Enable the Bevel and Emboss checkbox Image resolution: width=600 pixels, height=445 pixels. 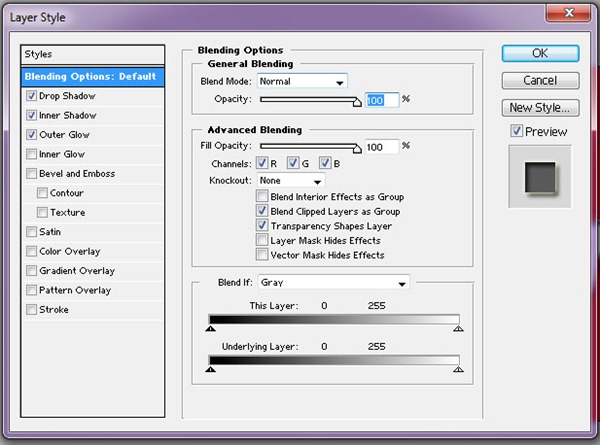(31, 173)
